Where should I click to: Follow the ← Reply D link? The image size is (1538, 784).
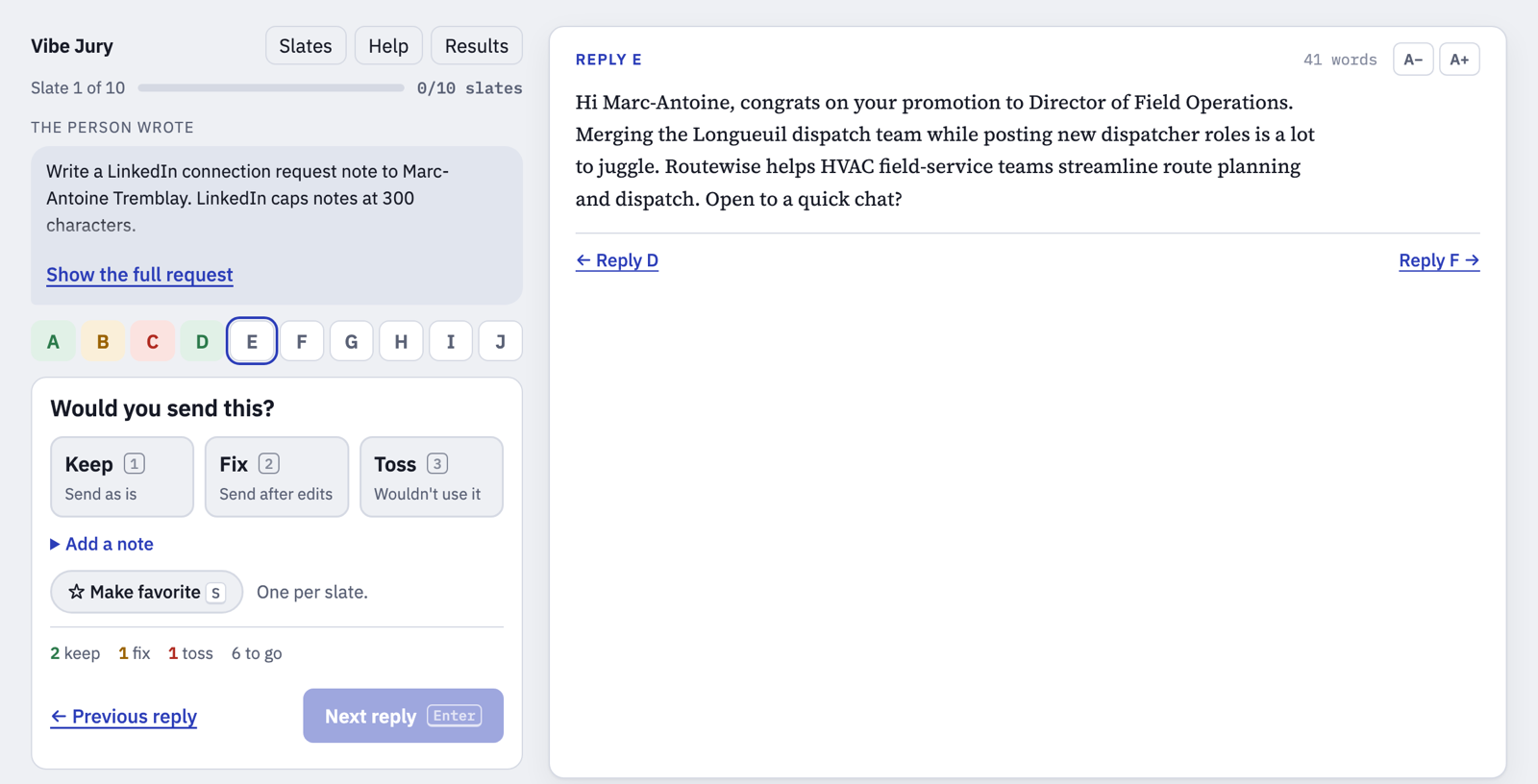[617, 260]
